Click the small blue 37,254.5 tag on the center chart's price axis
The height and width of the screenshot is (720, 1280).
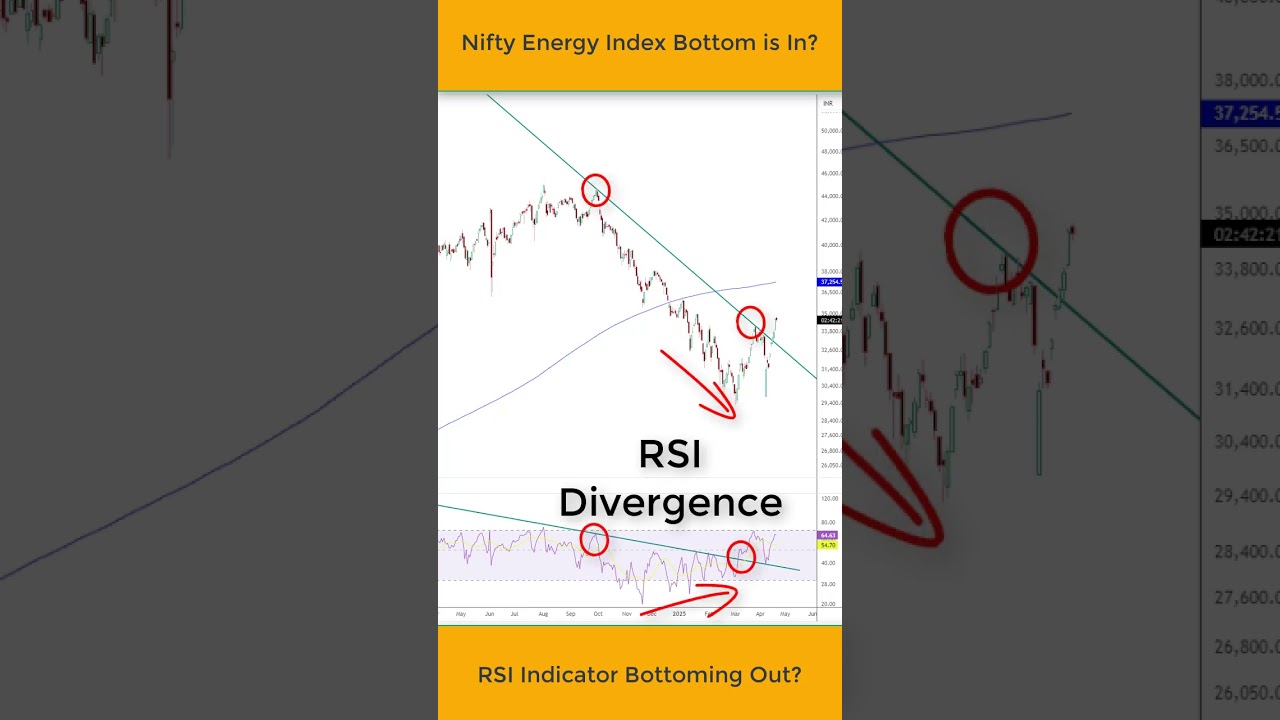[830, 282]
